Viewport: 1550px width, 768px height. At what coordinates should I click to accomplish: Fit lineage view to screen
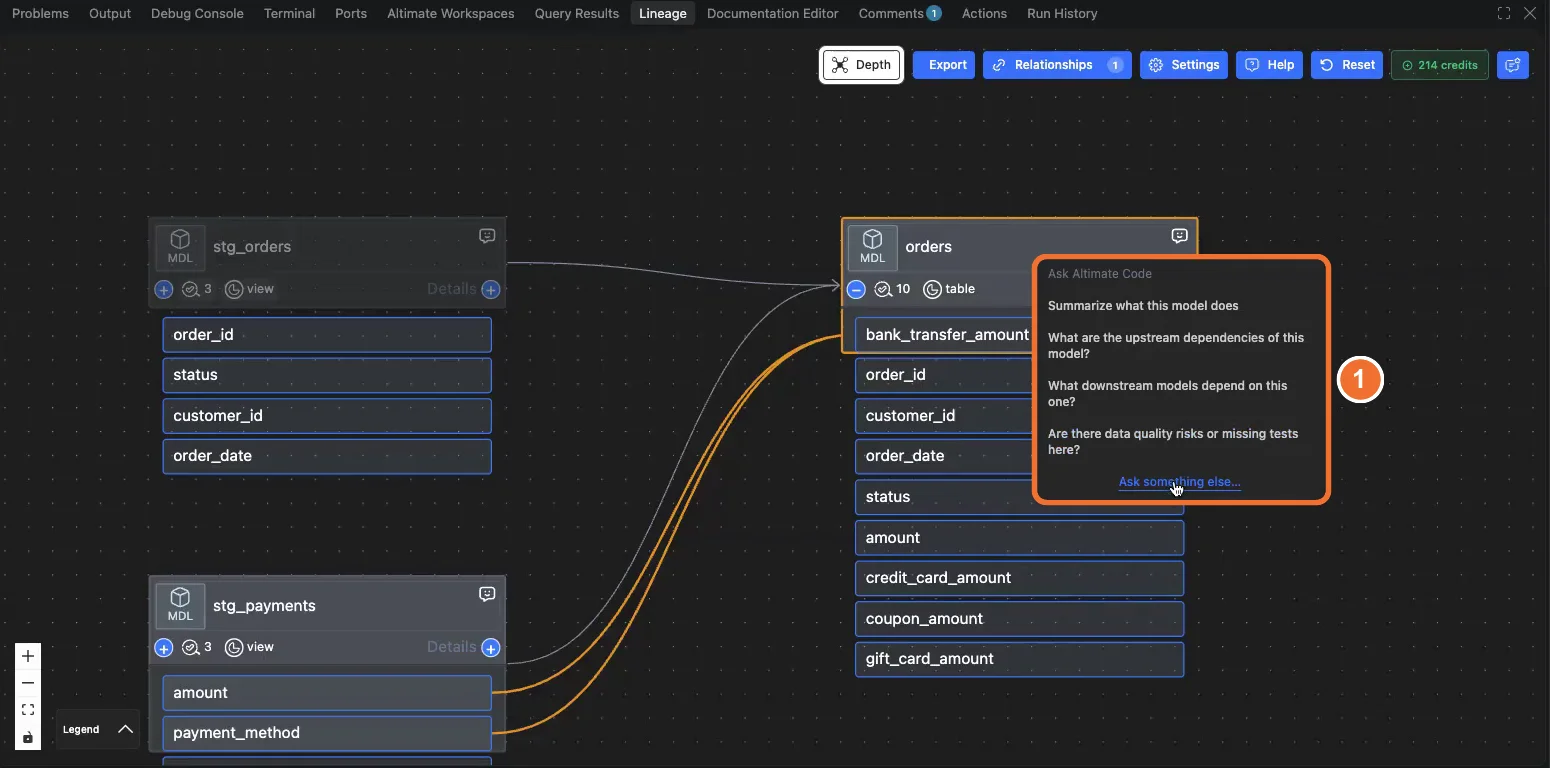pyautogui.click(x=28, y=710)
